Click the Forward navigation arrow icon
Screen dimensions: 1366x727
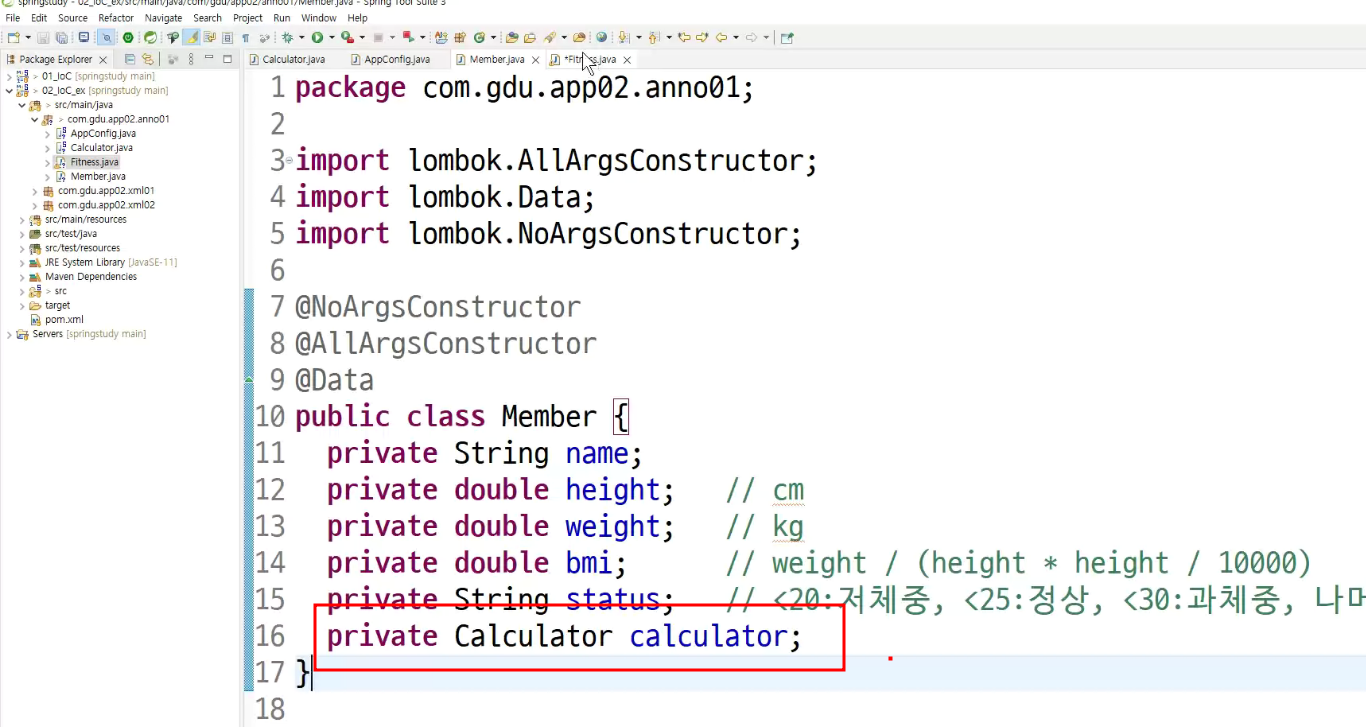click(x=751, y=38)
